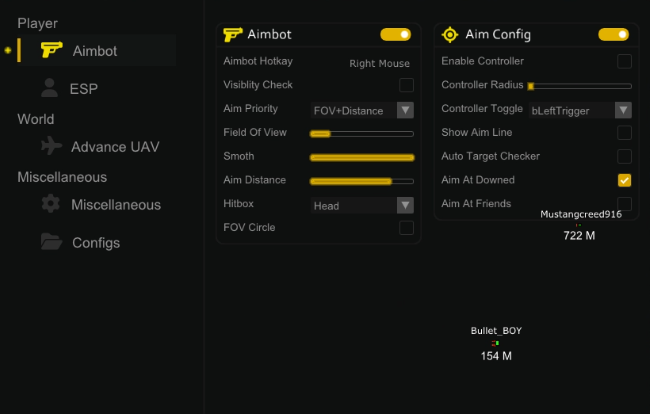
Task: Open the Aim Priority dropdown
Action: point(363,110)
